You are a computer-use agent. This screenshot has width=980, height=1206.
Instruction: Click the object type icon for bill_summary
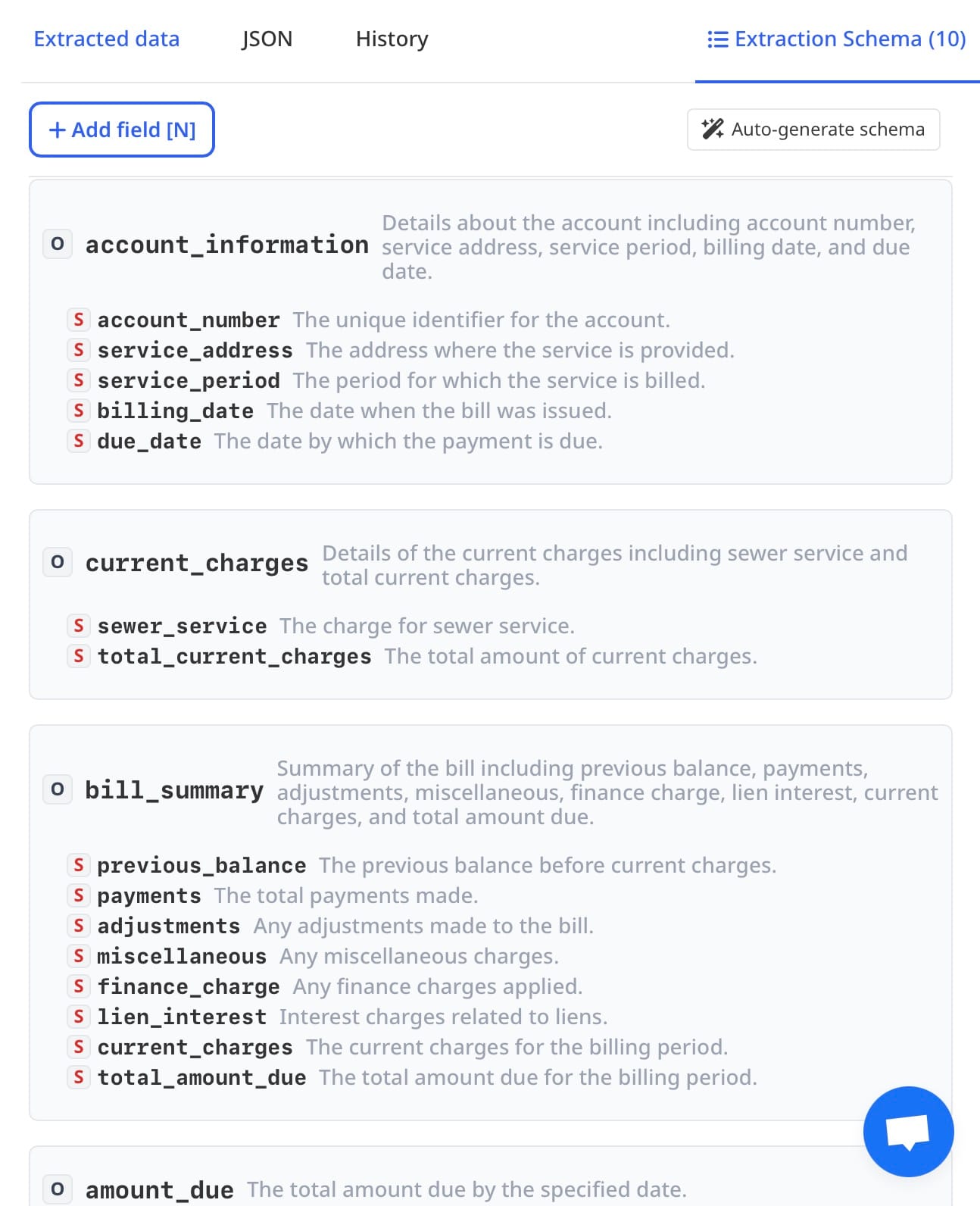[x=58, y=790]
